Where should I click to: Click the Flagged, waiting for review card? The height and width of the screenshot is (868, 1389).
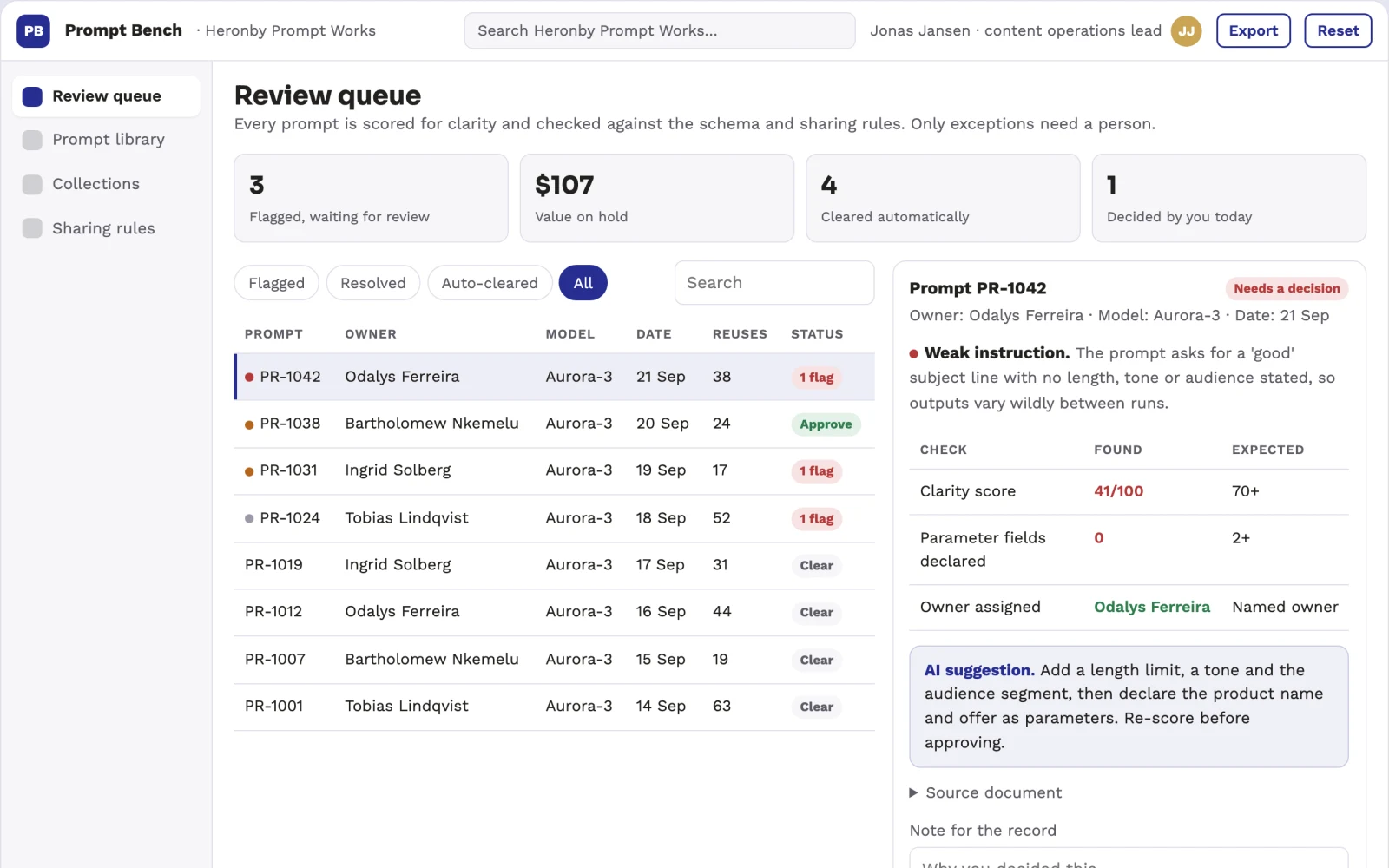coord(371,198)
